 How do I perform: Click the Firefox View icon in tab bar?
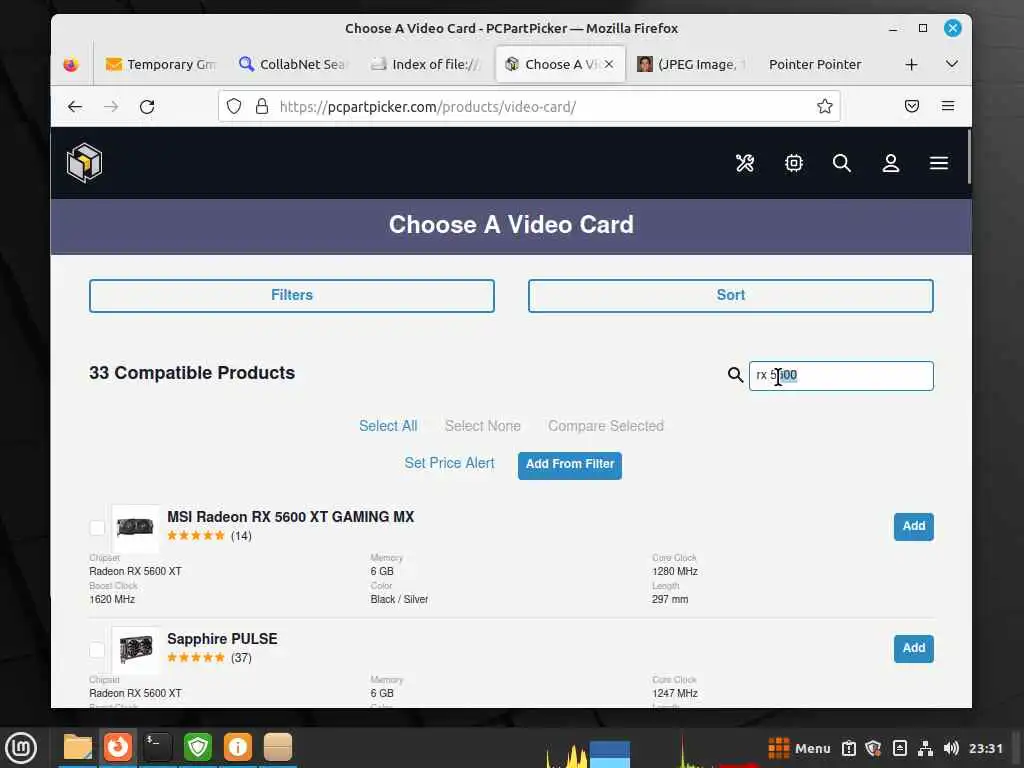71,64
